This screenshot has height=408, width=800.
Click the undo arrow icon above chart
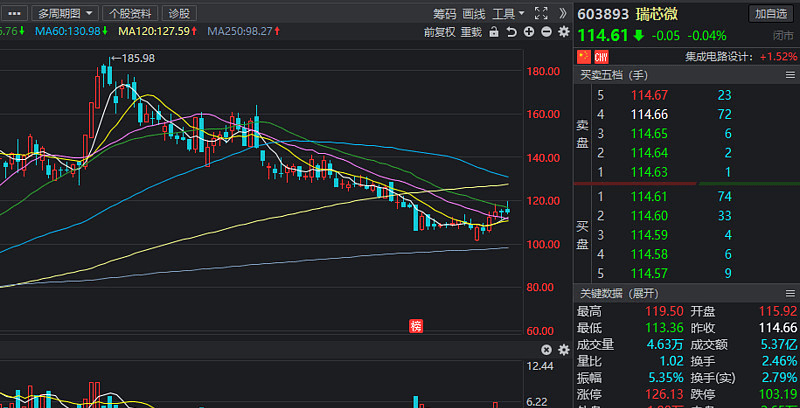(x=511, y=32)
